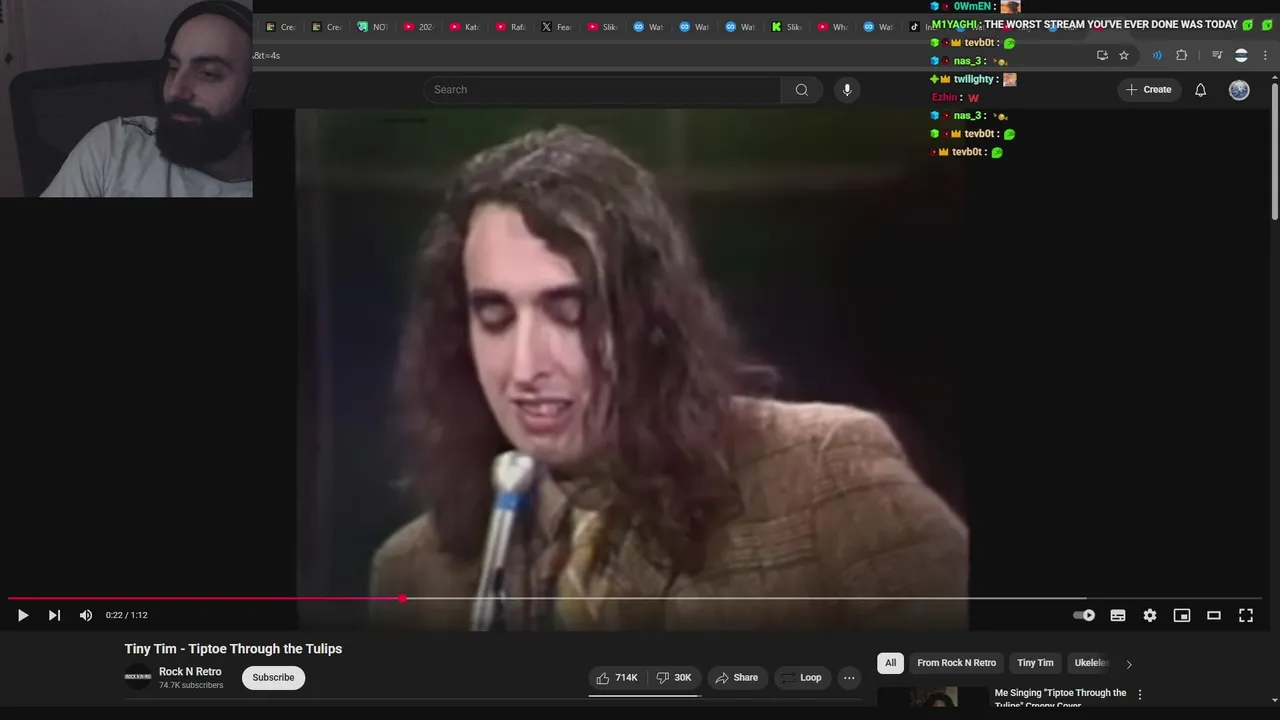Switch to the 'Kat' browser tab
The image size is (1280, 720).
(x=464, y=27)
